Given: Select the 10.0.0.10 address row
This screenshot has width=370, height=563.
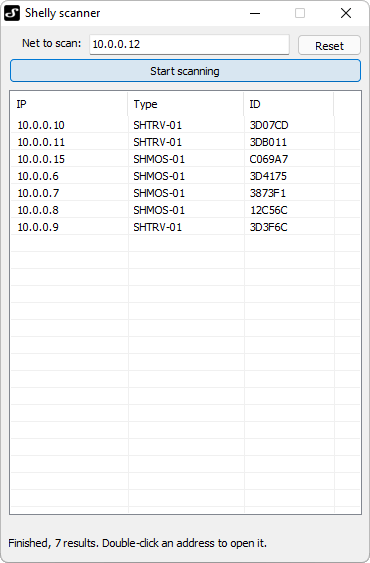Looking at the screenshot, I should [x=185, y=125].
